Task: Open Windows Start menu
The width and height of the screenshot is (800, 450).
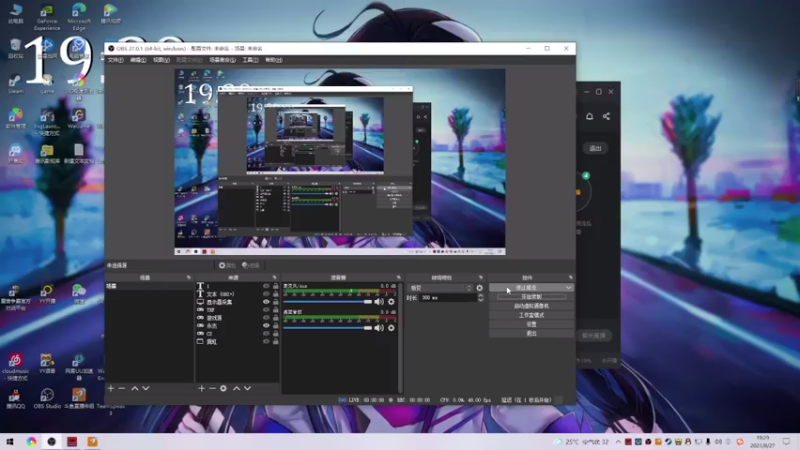Action: pyautogui.click(x=9, y=442)
